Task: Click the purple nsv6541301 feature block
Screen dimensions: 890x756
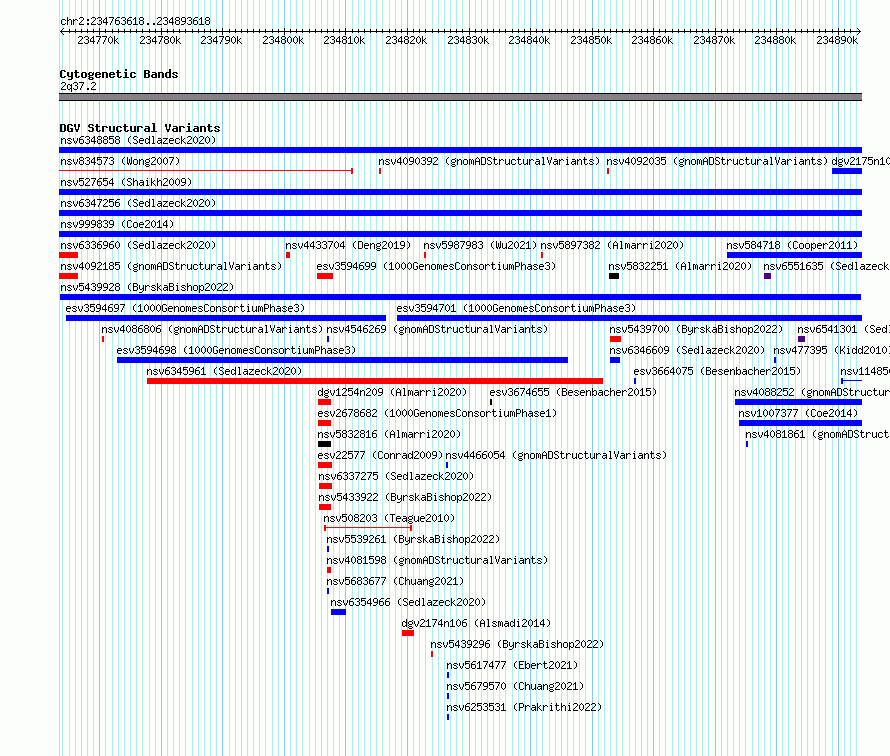Action: pos(801,339)
